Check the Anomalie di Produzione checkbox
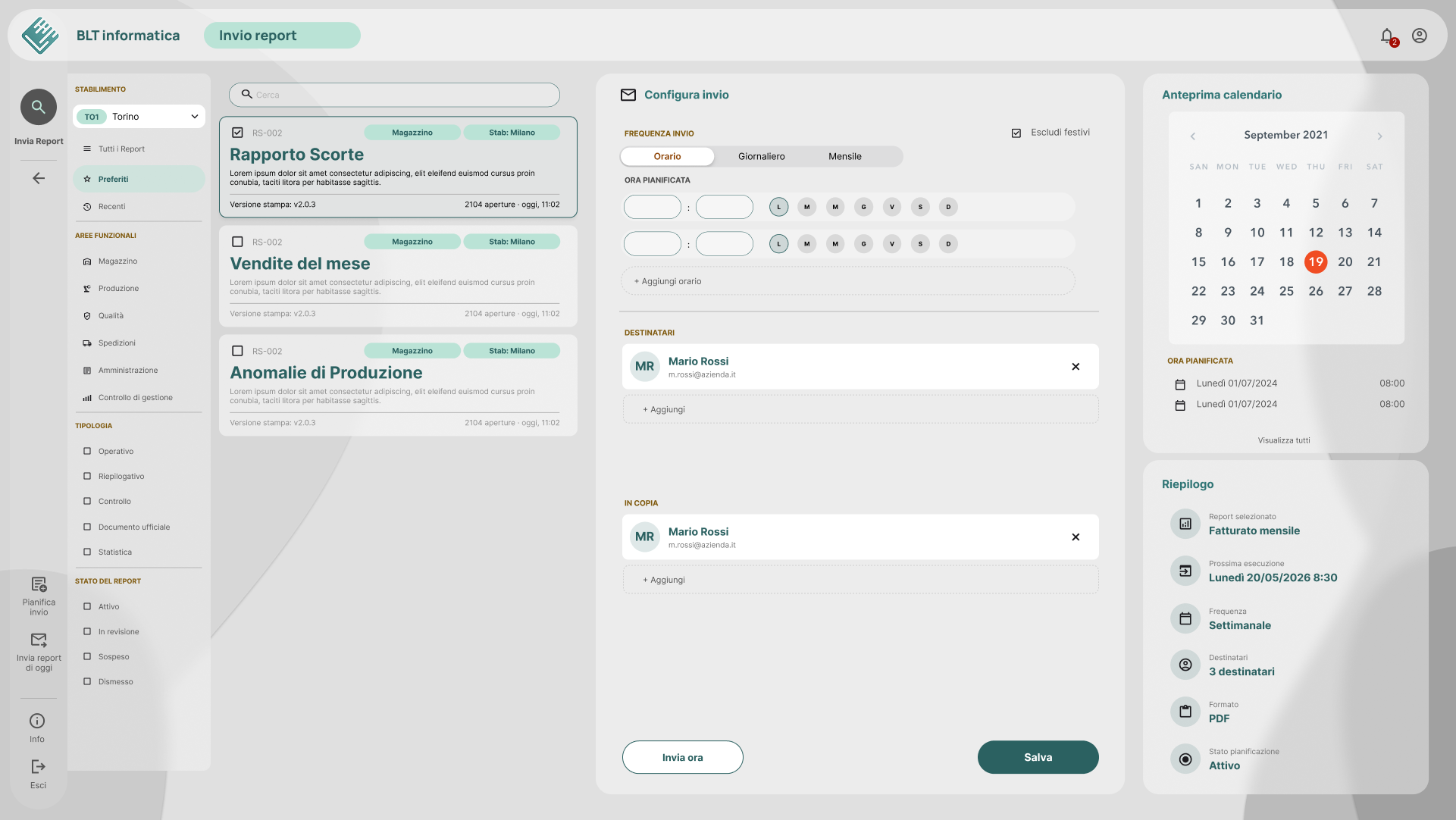The image size is (1456, 820). (237, 351)
